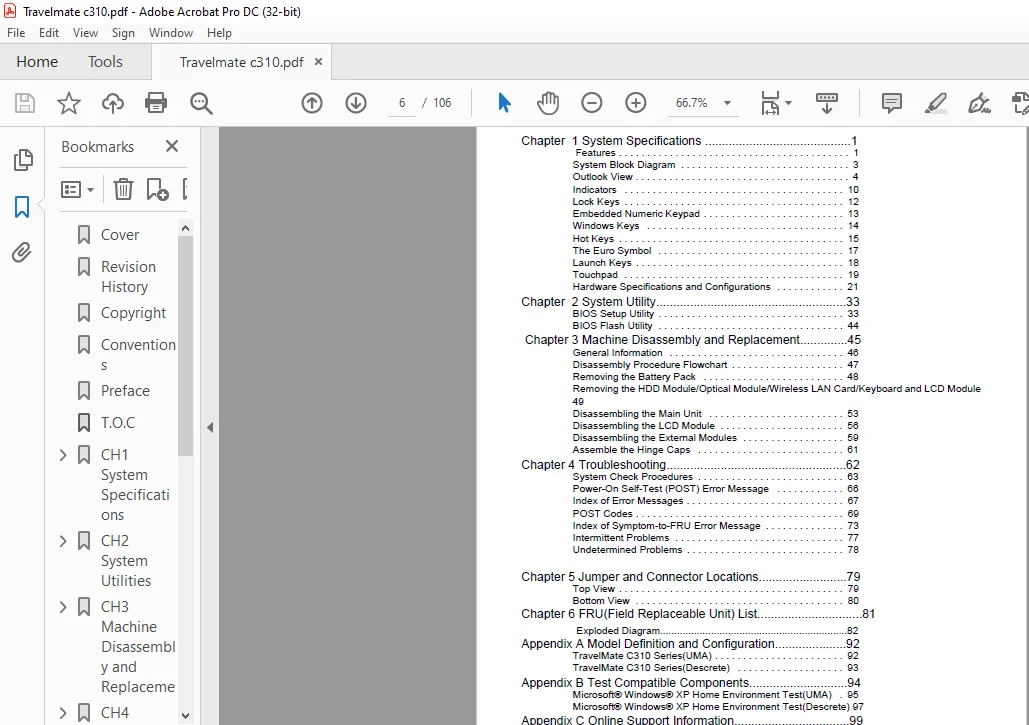
Task: Open the Attachments paperclip panel
Action: [x=22, y=253]
